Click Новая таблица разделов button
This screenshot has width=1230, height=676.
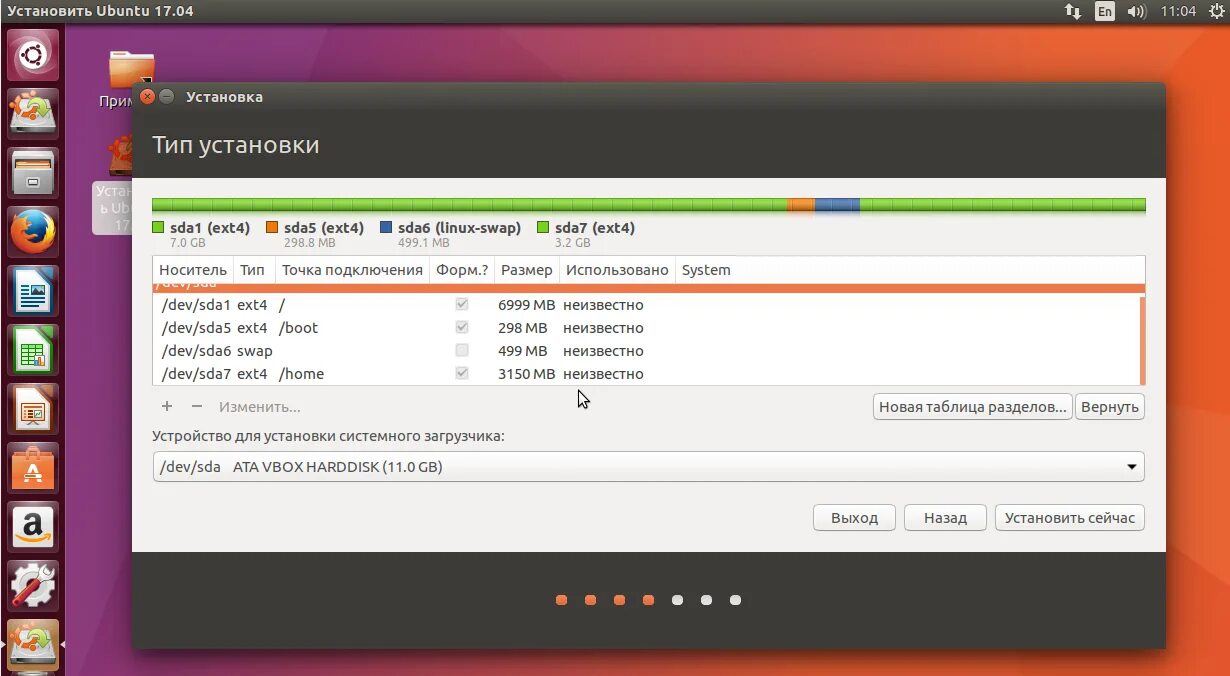coord(972,406)
